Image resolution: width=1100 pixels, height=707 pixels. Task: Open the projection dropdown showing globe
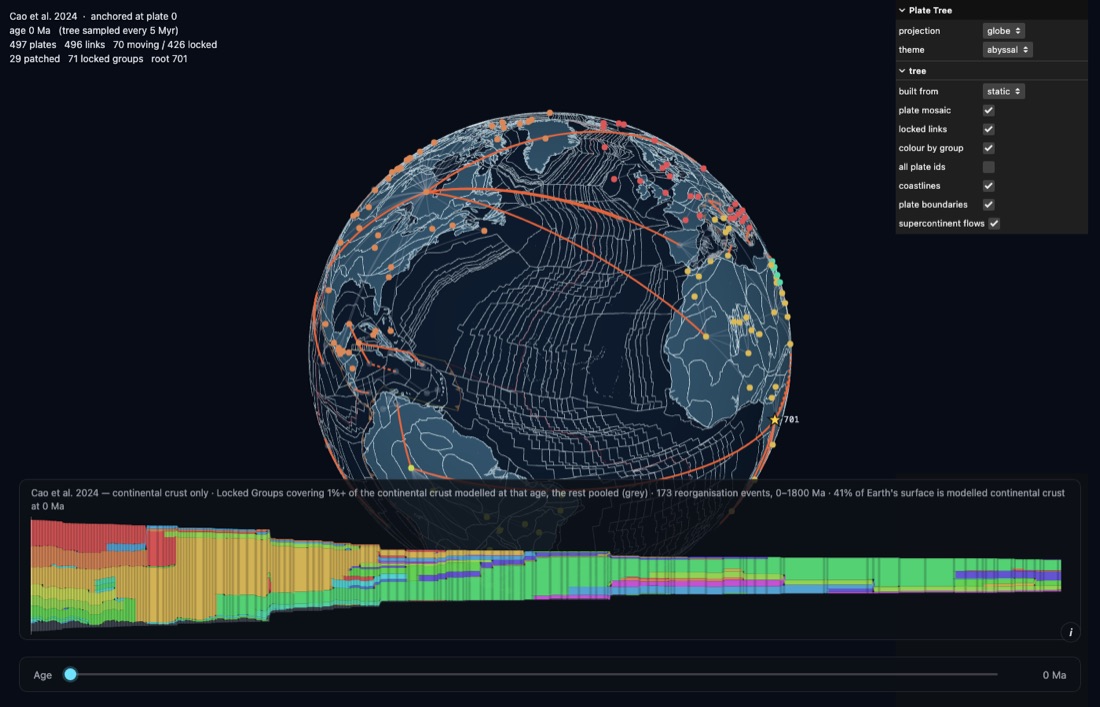pyautogui.click(x=1003, y=31)
